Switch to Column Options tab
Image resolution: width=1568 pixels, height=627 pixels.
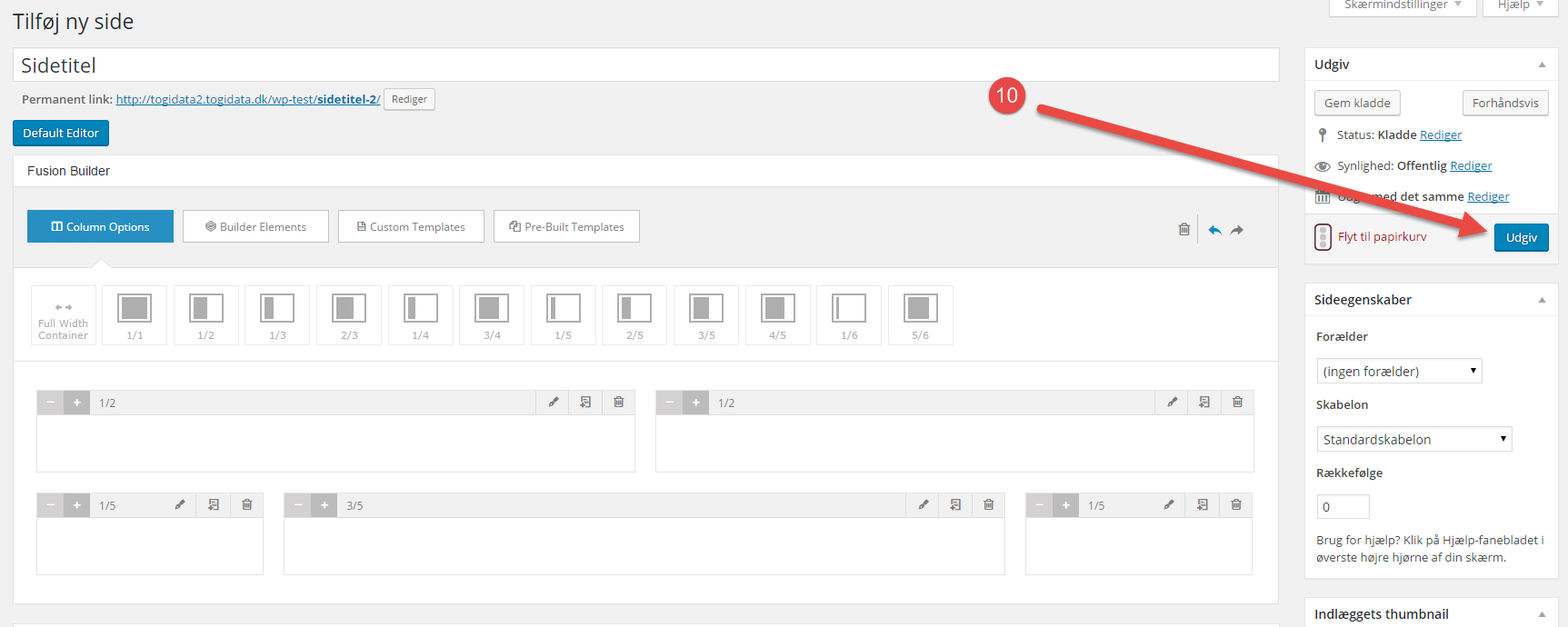tap(100, 226)
